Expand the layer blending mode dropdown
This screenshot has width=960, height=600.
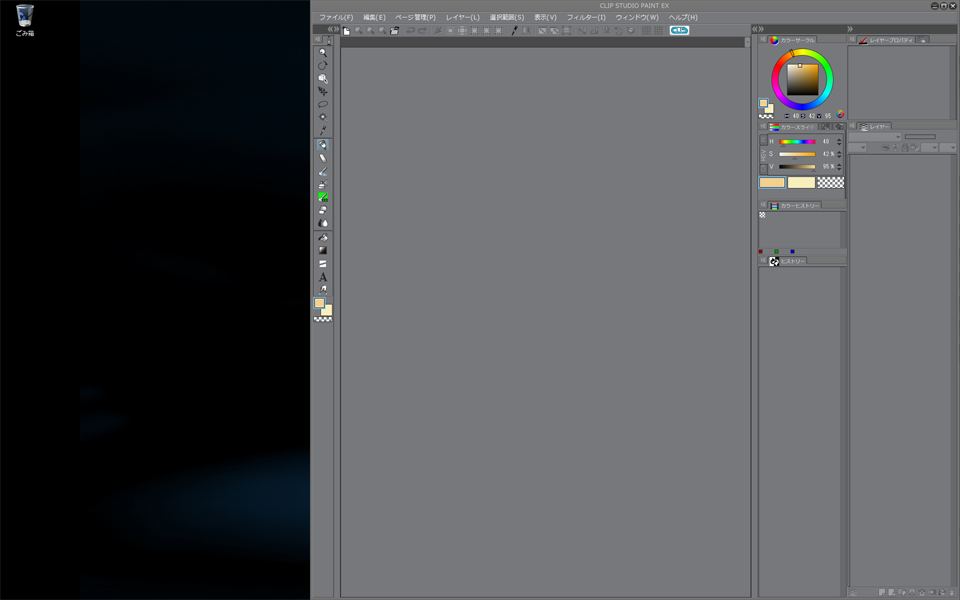click(876, 137)
